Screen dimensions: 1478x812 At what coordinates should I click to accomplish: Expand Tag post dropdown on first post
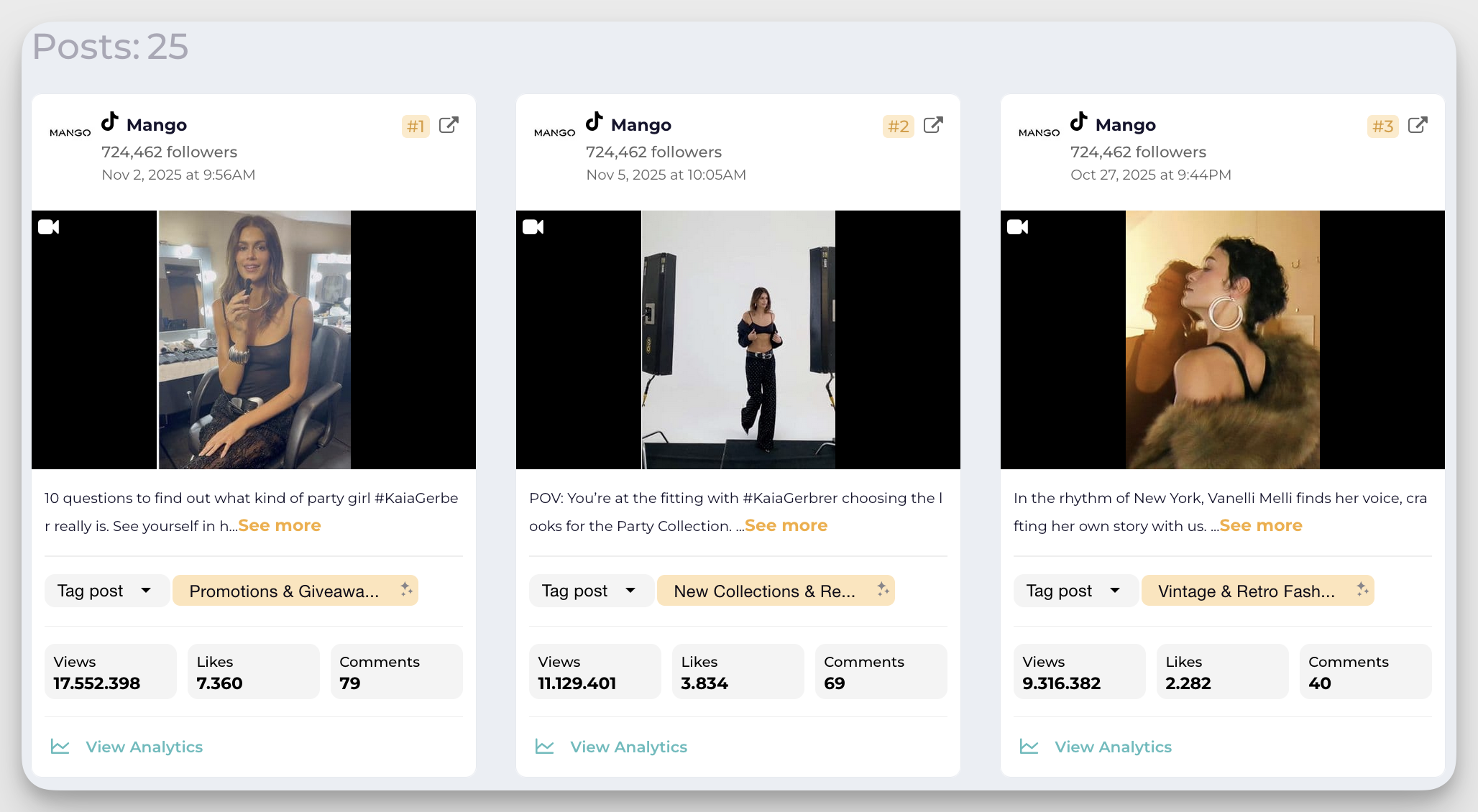click(106, 591)
